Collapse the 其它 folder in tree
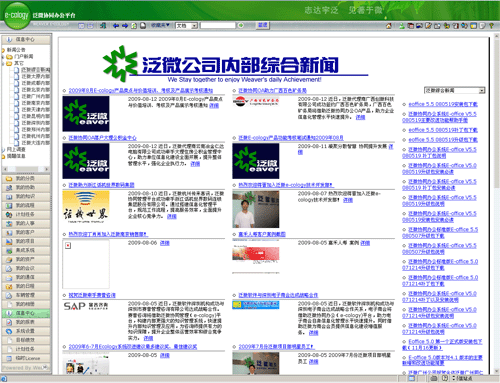Viewport: 500px width, 383px height. pyautogui.click(x=3, y=63)
